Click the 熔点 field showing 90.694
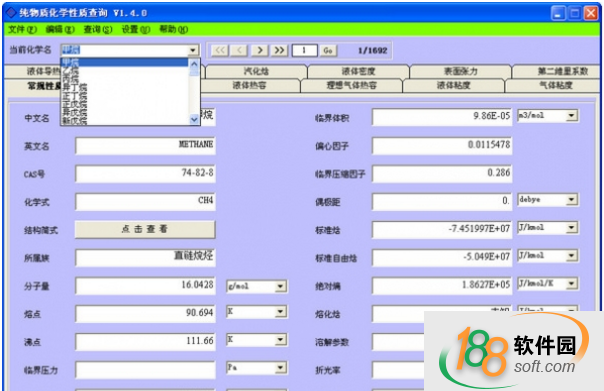 146,314
